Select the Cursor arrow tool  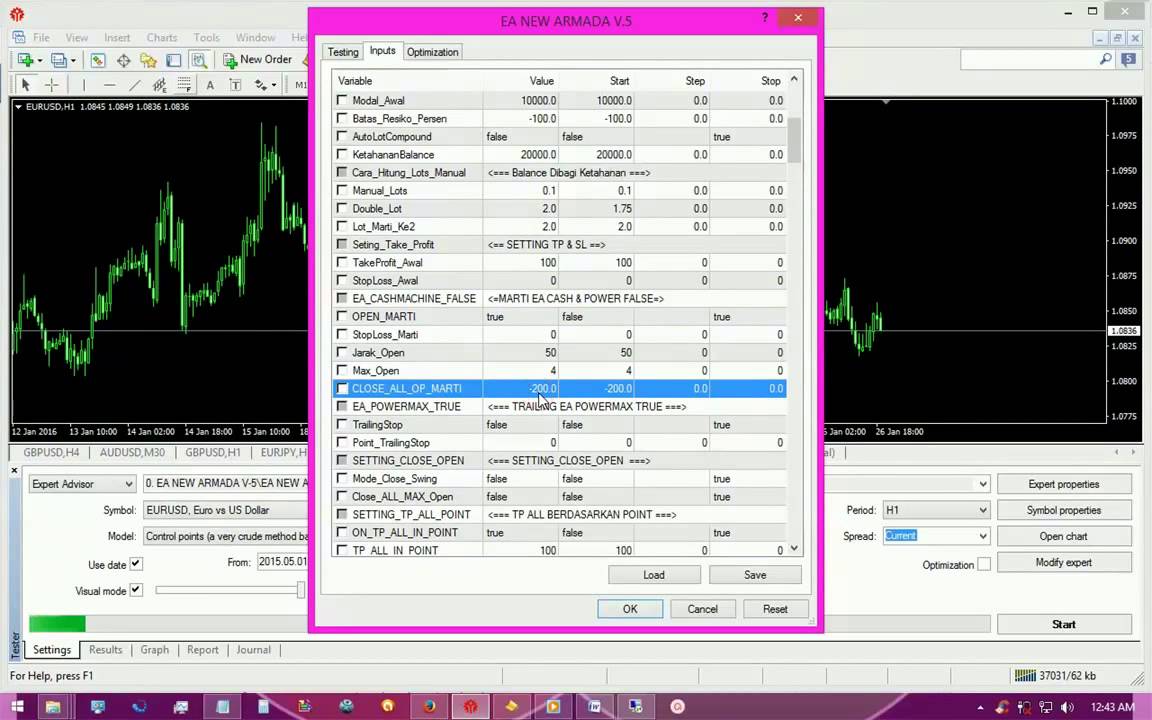click(x=25, y=85)
